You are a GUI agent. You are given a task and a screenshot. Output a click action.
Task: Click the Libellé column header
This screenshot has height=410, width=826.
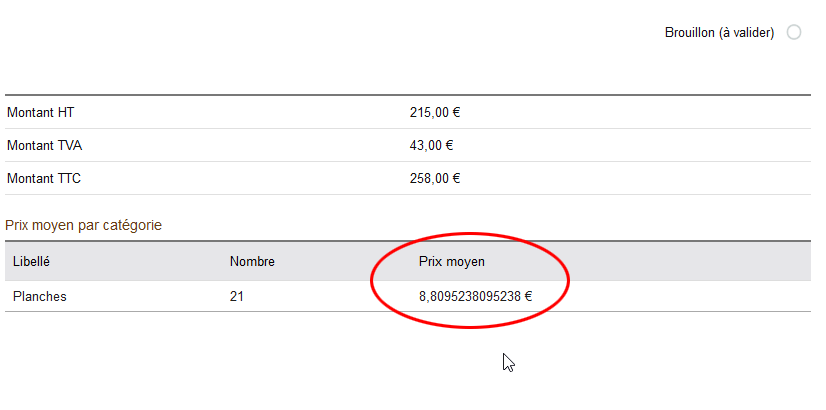coord(31,262)
